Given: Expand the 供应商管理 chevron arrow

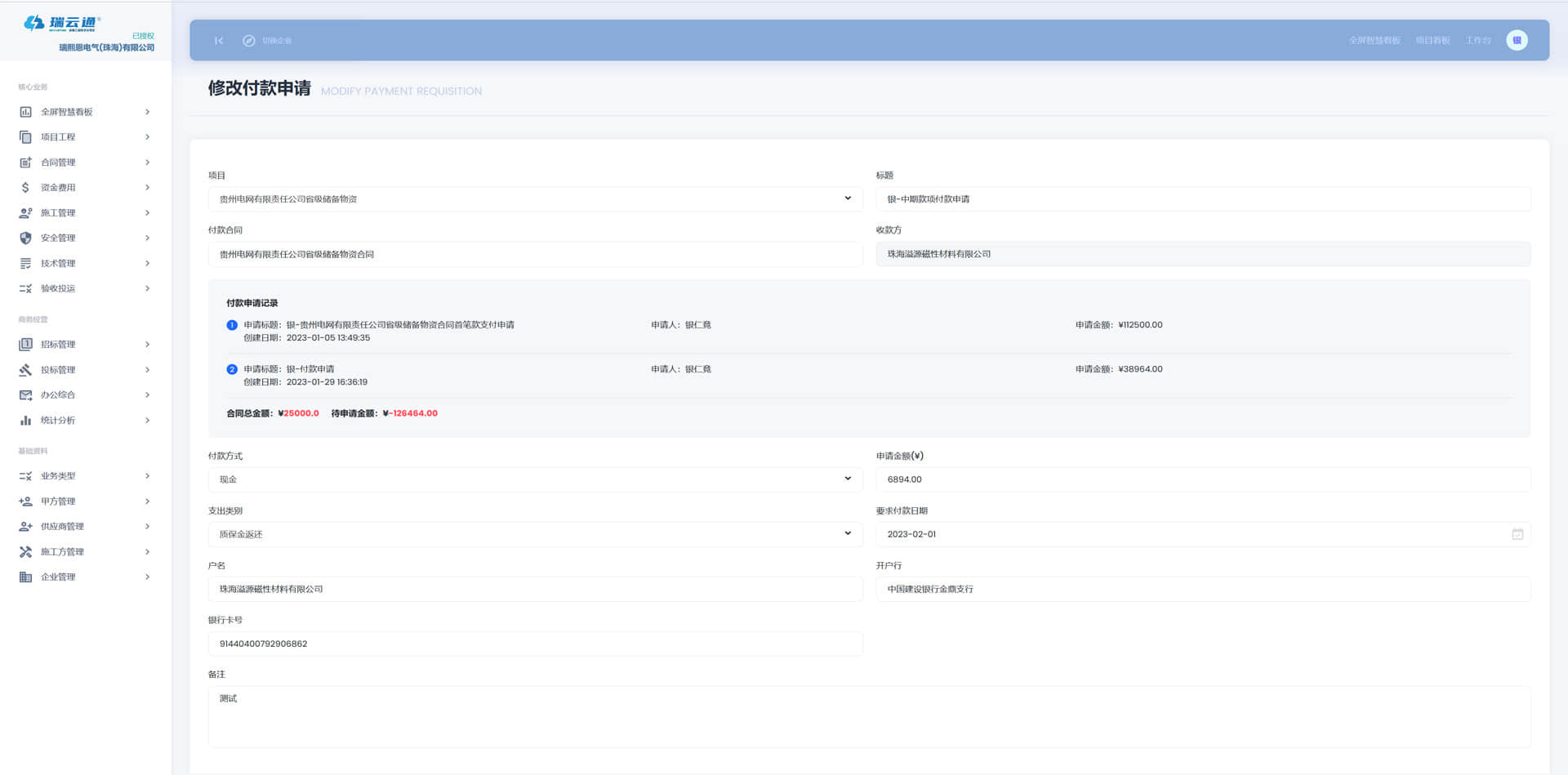Looking at the screenshot, I should click(x=147, y=527).
